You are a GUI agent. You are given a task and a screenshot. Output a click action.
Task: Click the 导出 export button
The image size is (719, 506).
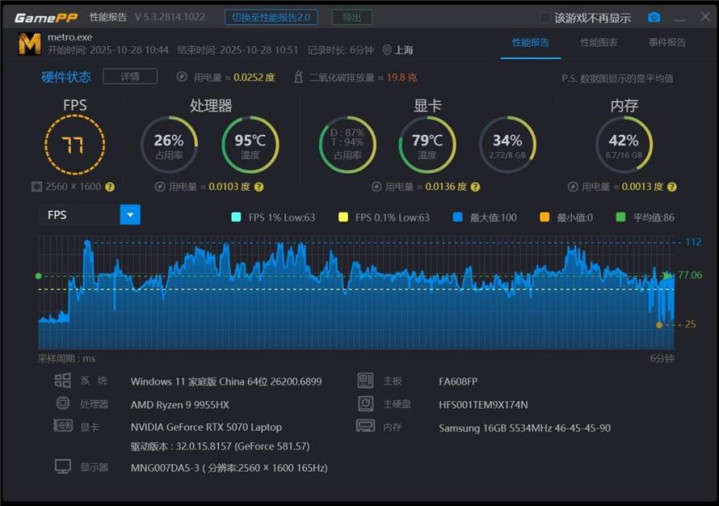click(351, 17)
